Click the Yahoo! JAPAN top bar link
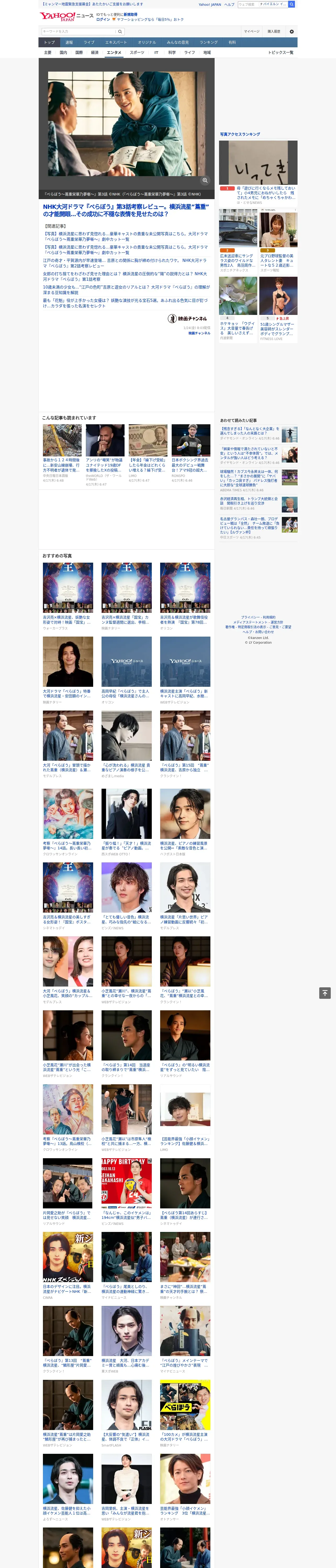The image size is (336, 1568). coord(210,4)
